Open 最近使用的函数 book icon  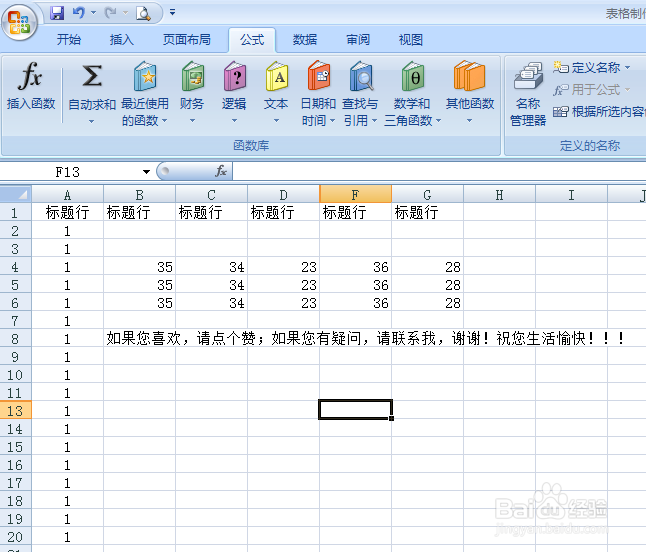(145, 77)
